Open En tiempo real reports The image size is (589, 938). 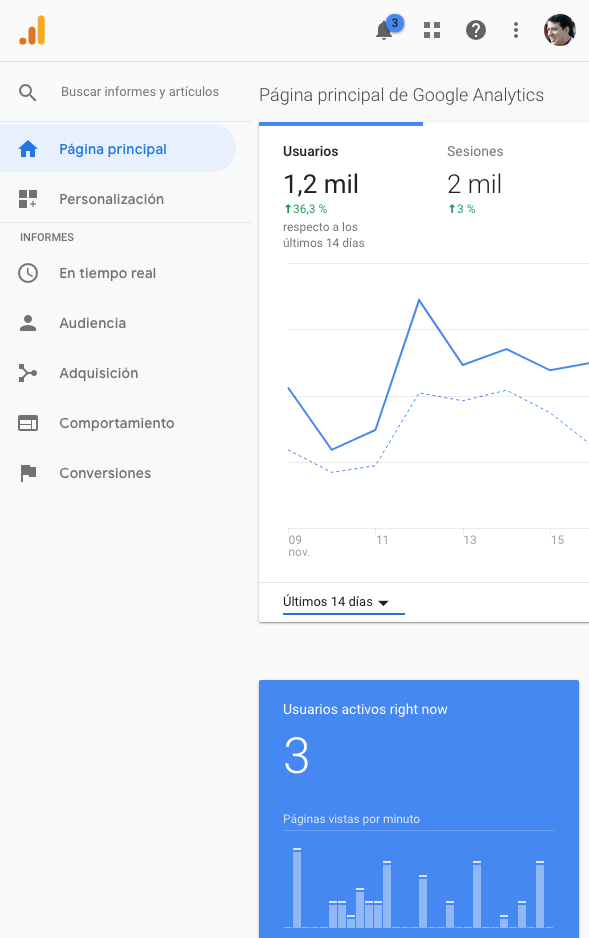108,273
